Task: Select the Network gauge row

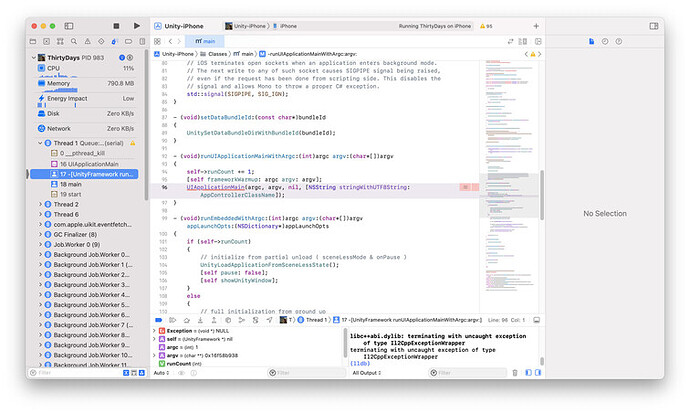Action: pyautogui.click(x=86, y=129)
